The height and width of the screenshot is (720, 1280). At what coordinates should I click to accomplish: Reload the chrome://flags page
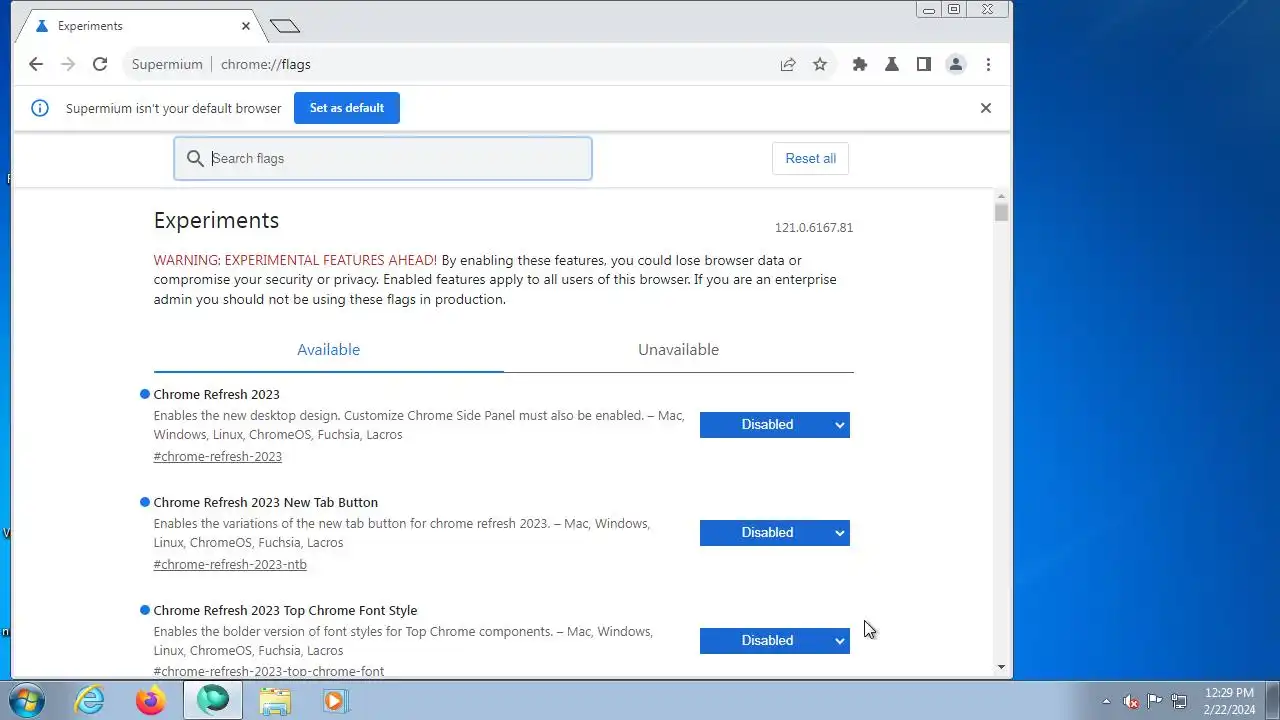(x=100, y=64)
